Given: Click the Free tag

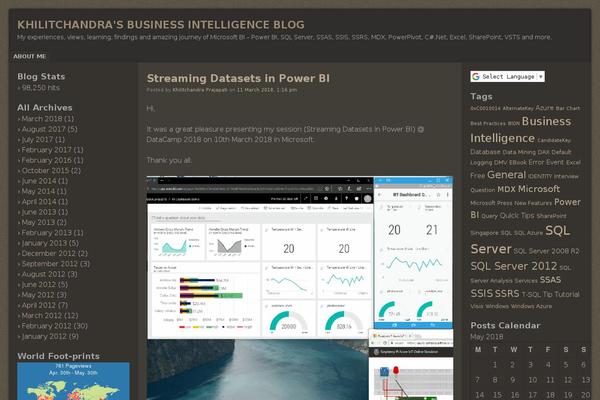Looking at the screenshot, I should tap(478, 176).
